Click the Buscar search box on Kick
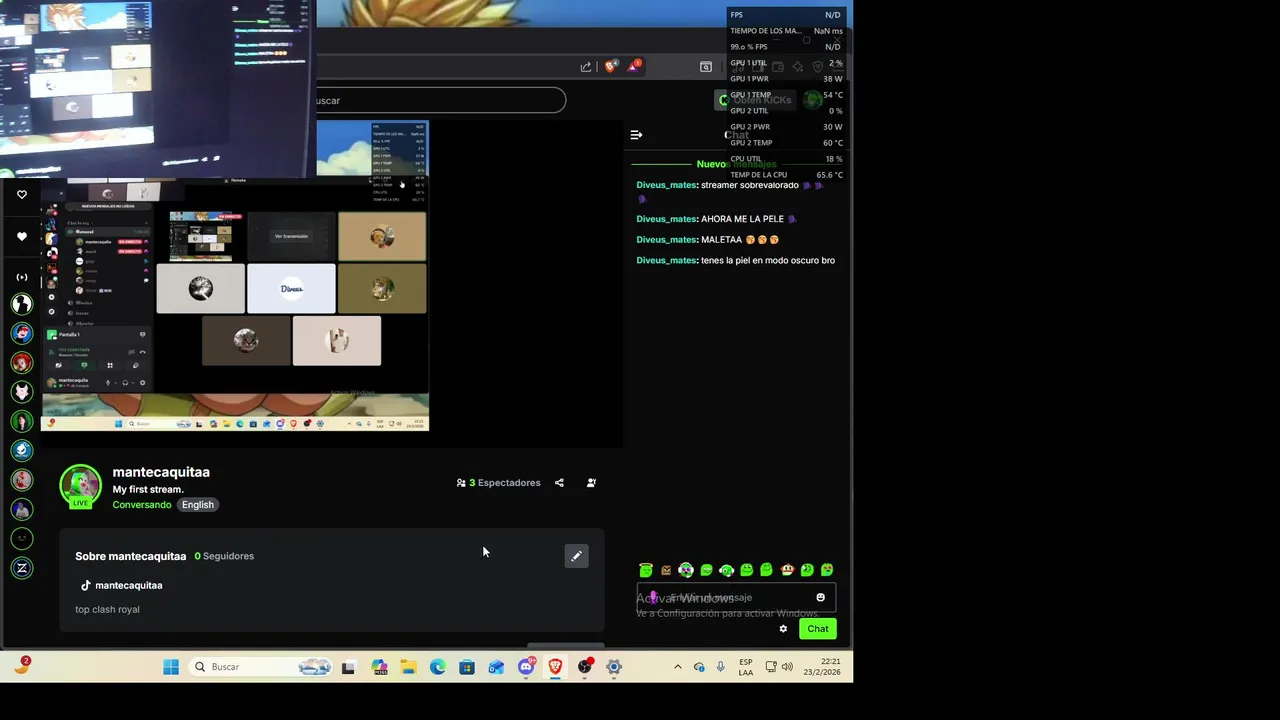This screenshot has width=1280, height=720. point(440,100)
